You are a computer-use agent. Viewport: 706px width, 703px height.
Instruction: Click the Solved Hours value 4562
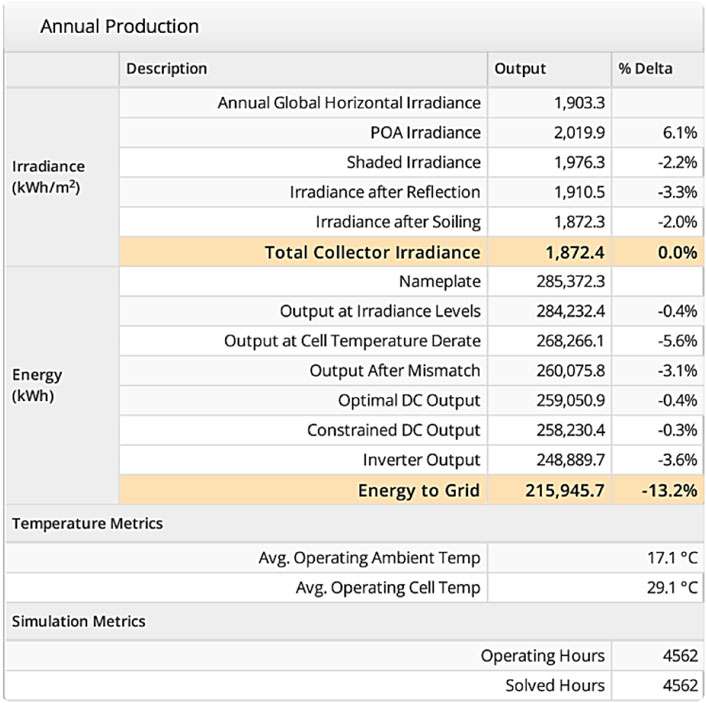click(x=680, y=685)
